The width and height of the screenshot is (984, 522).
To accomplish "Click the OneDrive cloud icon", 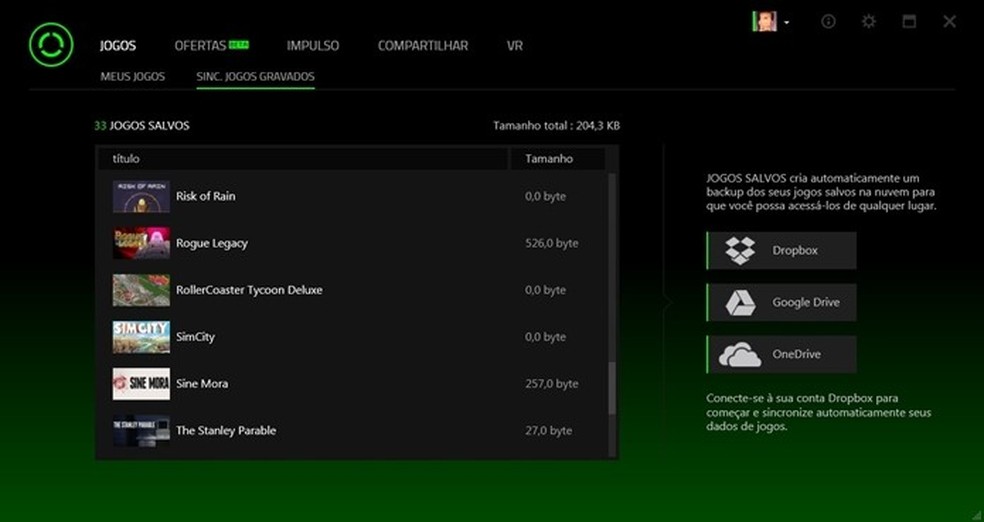I will [740, 354].
